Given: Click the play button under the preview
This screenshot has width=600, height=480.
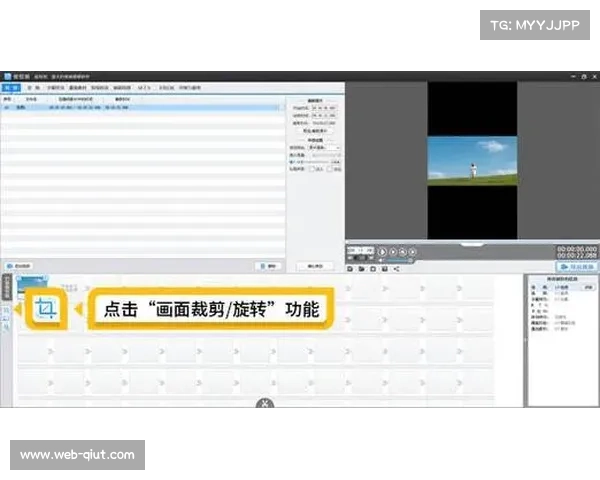Looking at the screenshot, I should pos(382,252).
